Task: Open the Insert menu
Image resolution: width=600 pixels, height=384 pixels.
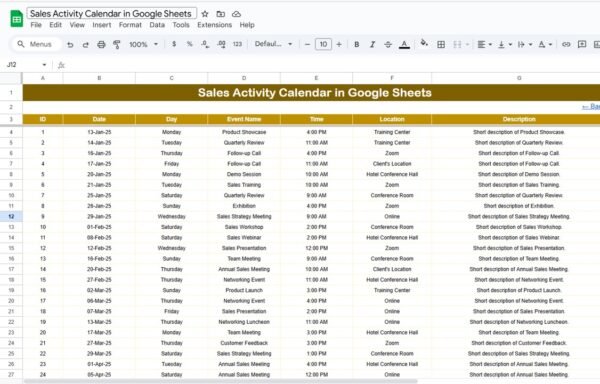Action: (102, 25)
